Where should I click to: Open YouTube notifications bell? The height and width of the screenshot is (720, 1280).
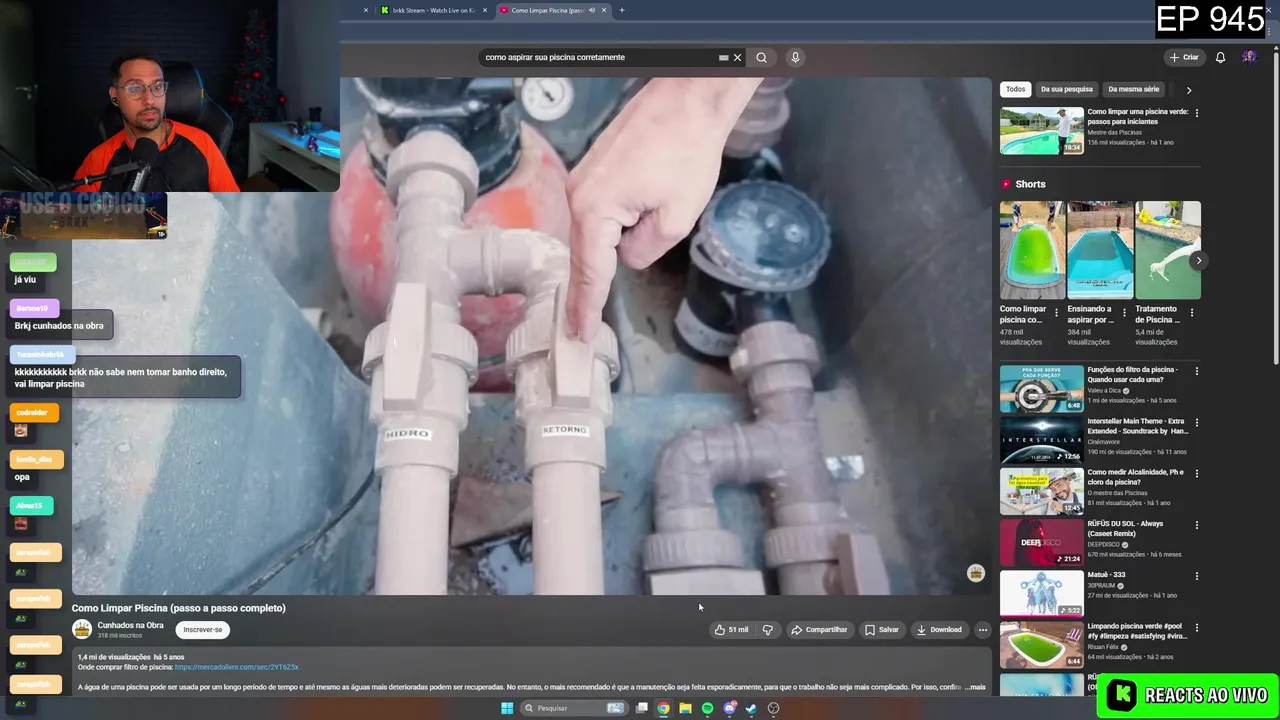click(1220, 57)
